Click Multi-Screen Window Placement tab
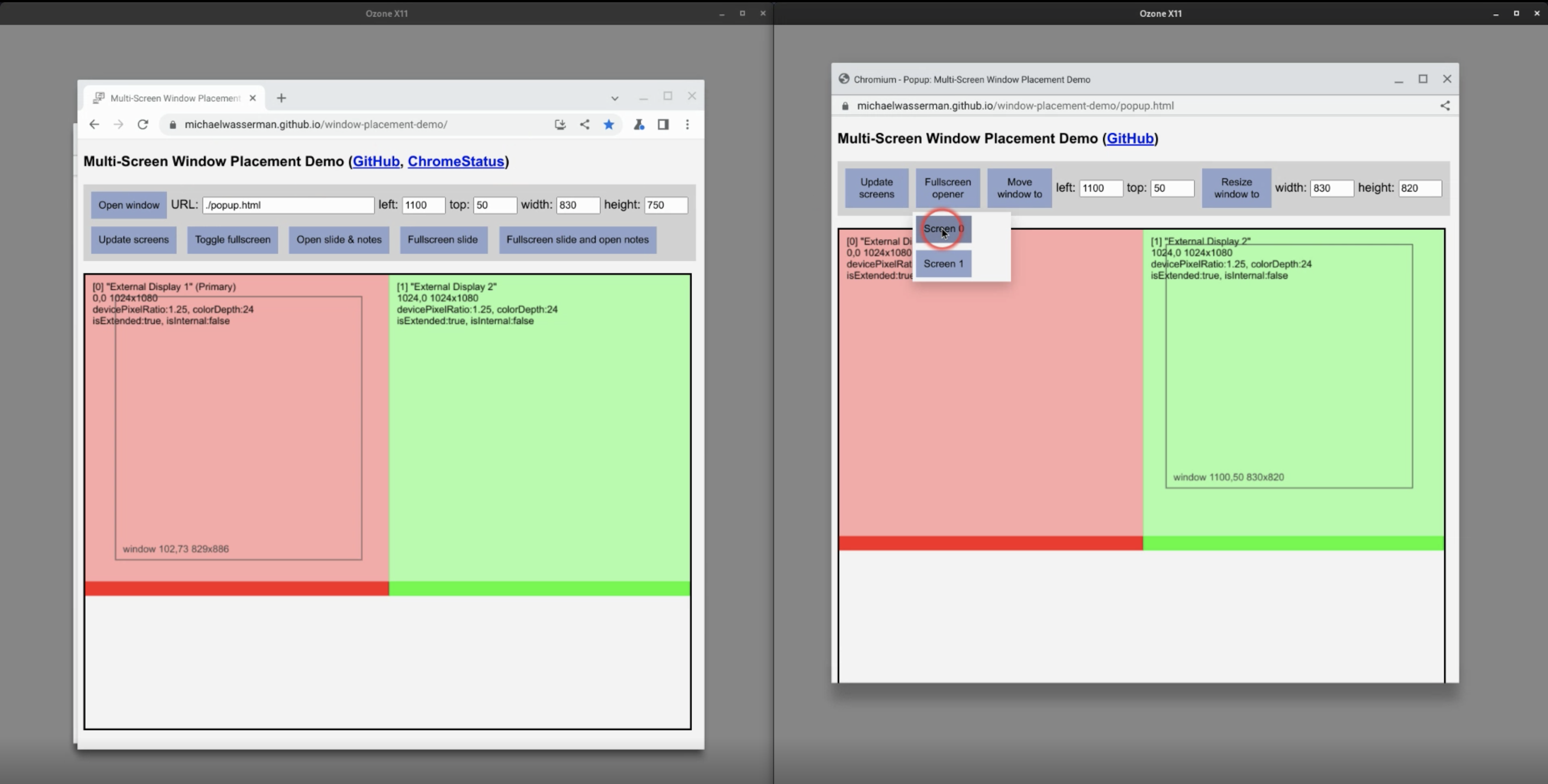Image resolution: width=1548 pixels, height=784 pixels. point(175,98)
